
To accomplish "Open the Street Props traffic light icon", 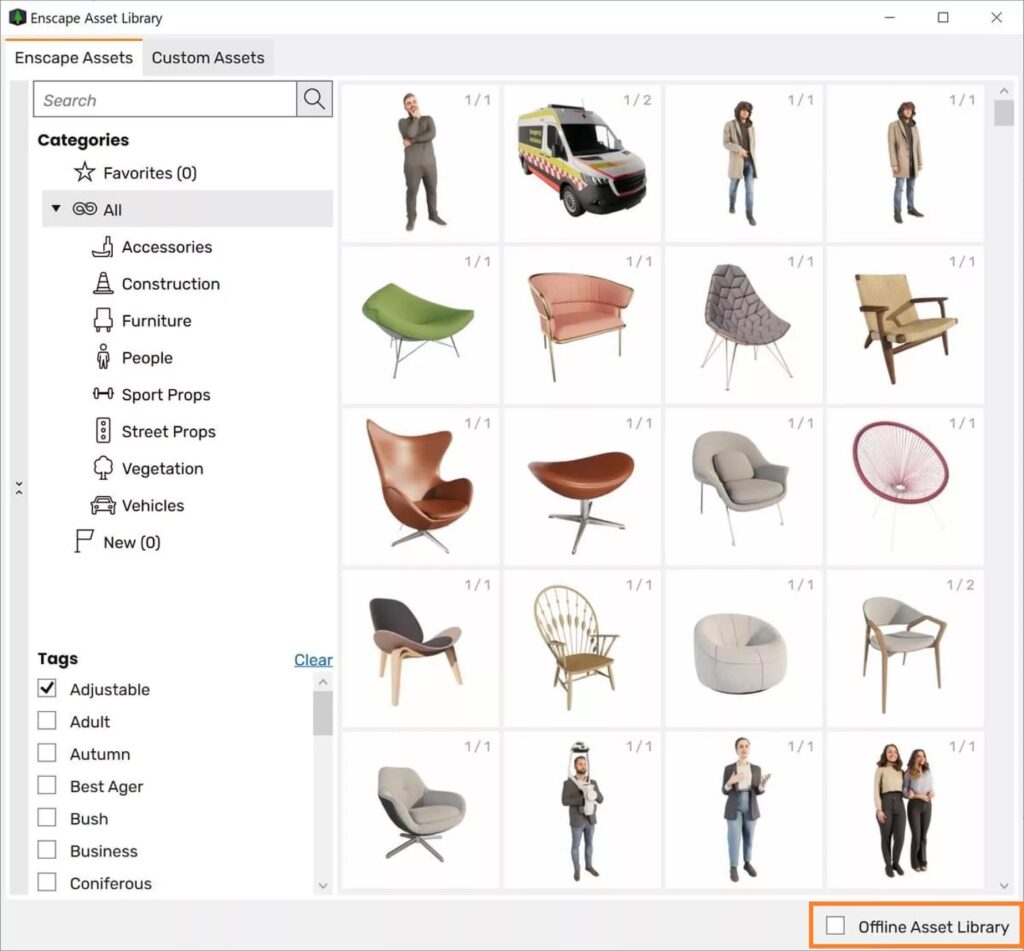I will point(102,432).
